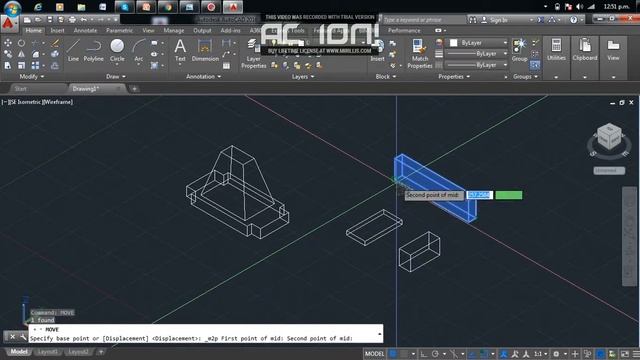This screenshot has height=360, width=640.
Task: Expand the Modify panel dropdown
Action: (x=32, y=76)
